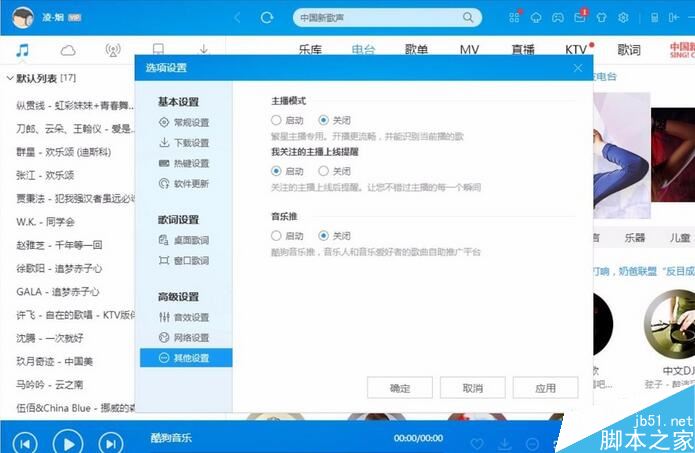Select 关闭 for 我关注的主播上线提醒
The width and height of the screenshot is (695, 453).
point(324,171)
